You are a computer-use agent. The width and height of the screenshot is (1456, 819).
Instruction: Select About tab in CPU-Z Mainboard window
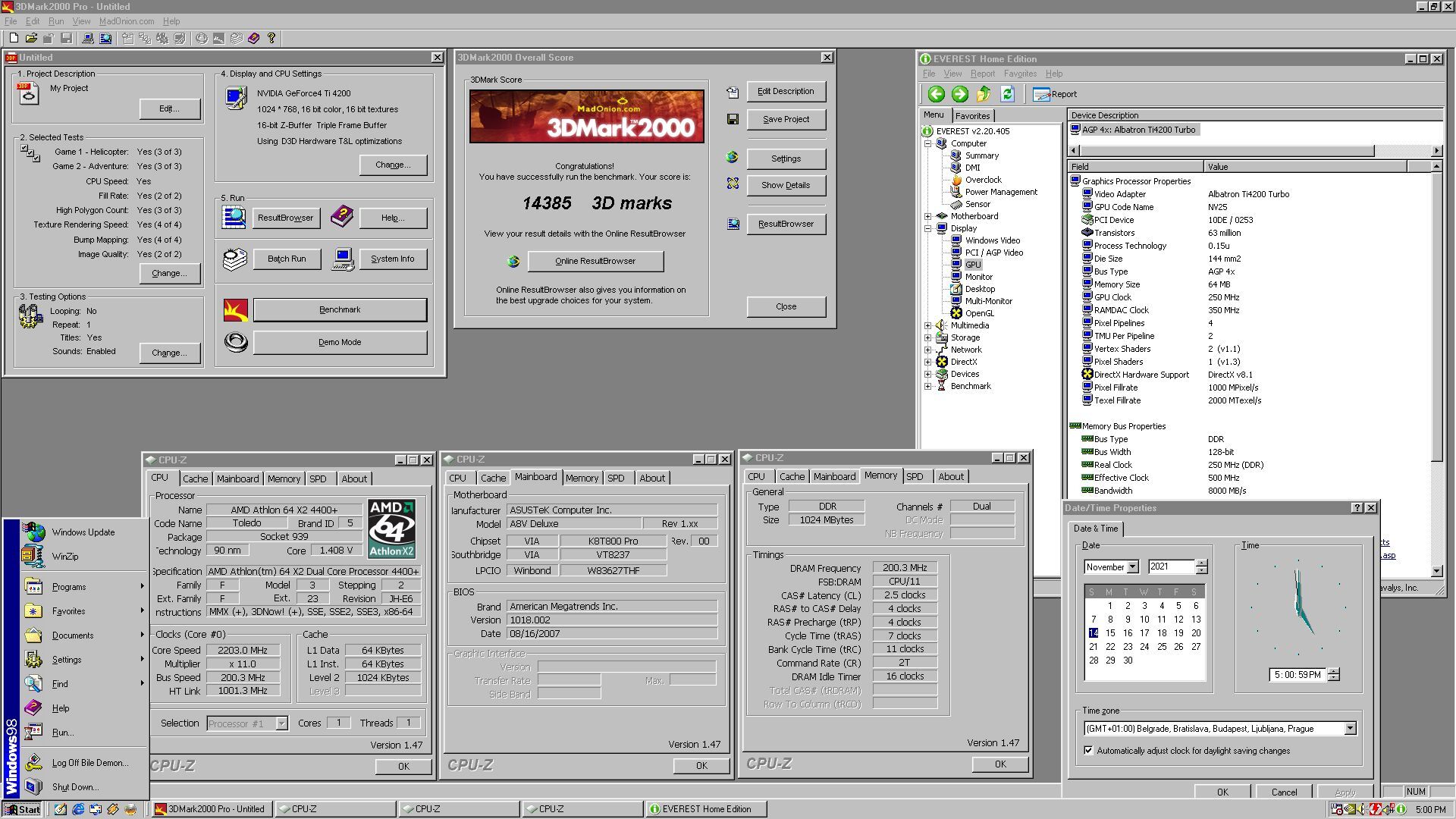[652, 478]
